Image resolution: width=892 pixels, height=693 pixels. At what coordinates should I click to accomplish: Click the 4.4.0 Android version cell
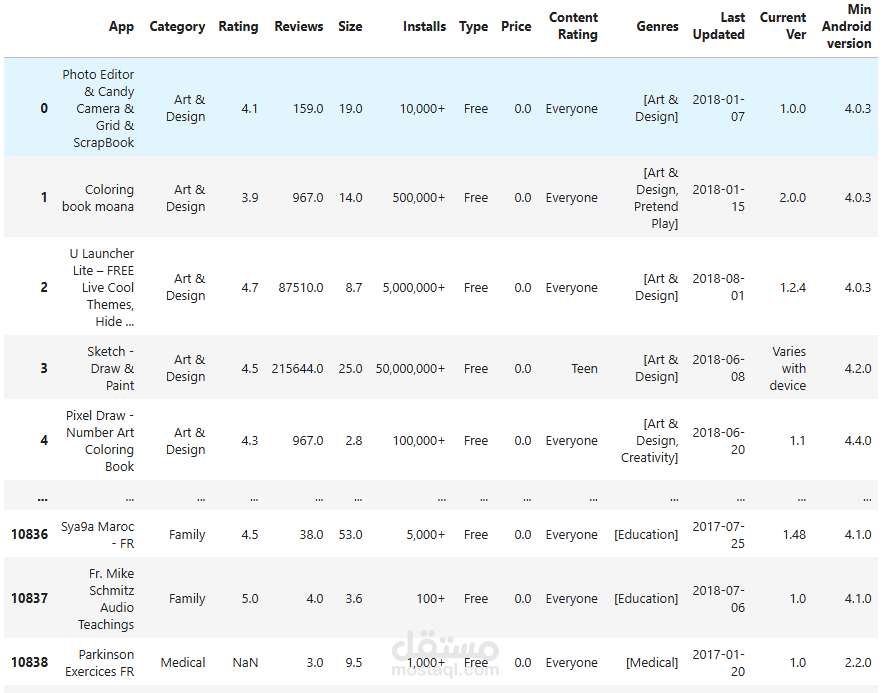pos(858,440)
